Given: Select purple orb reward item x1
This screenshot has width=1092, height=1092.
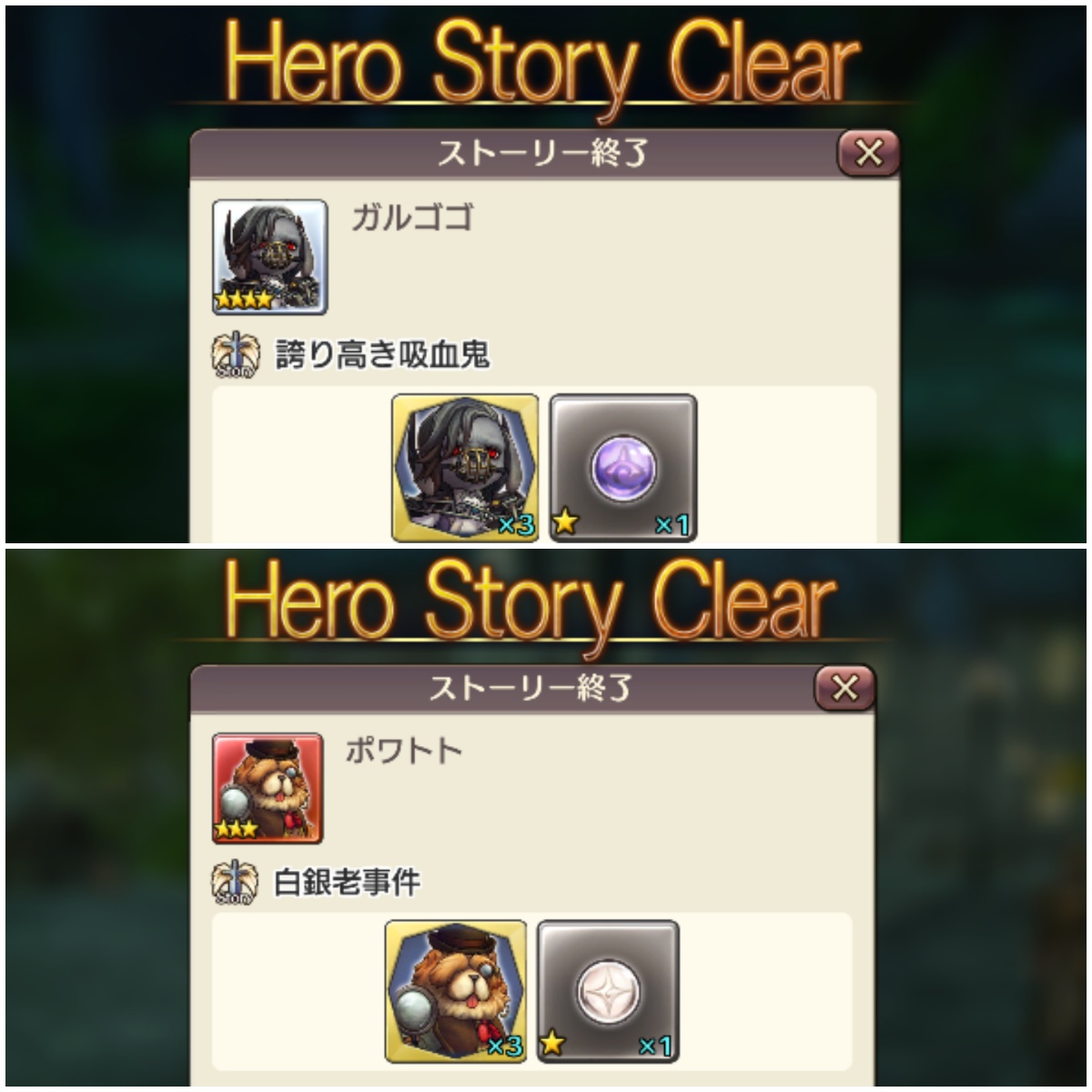Looking at the screenshot, I should pos(623,468).
